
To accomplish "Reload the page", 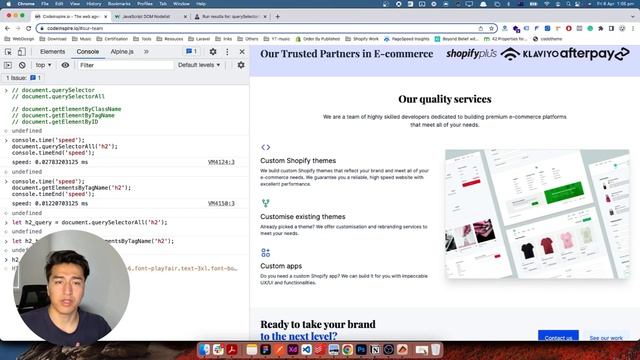I will point(29,28).
